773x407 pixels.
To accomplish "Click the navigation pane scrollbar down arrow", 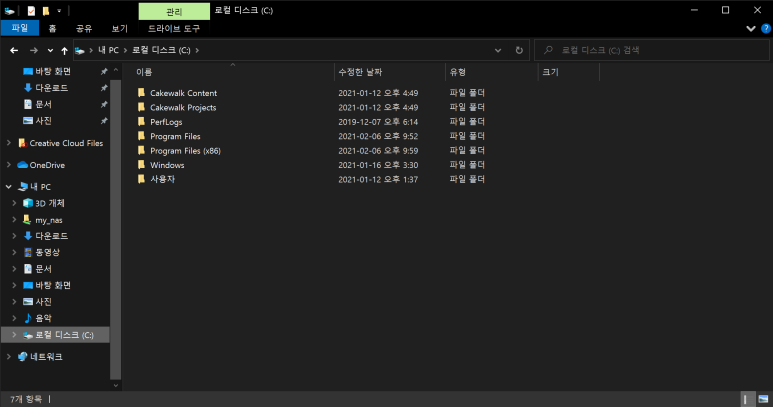I will (x=116, y=385).
